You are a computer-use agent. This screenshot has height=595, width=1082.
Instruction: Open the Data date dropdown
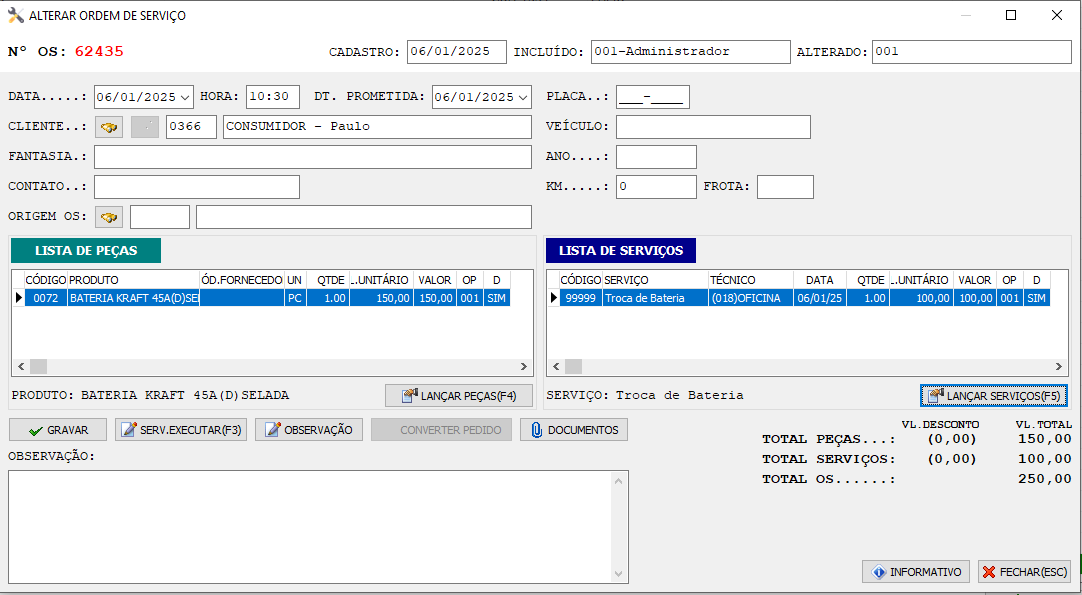coord(185,97)
